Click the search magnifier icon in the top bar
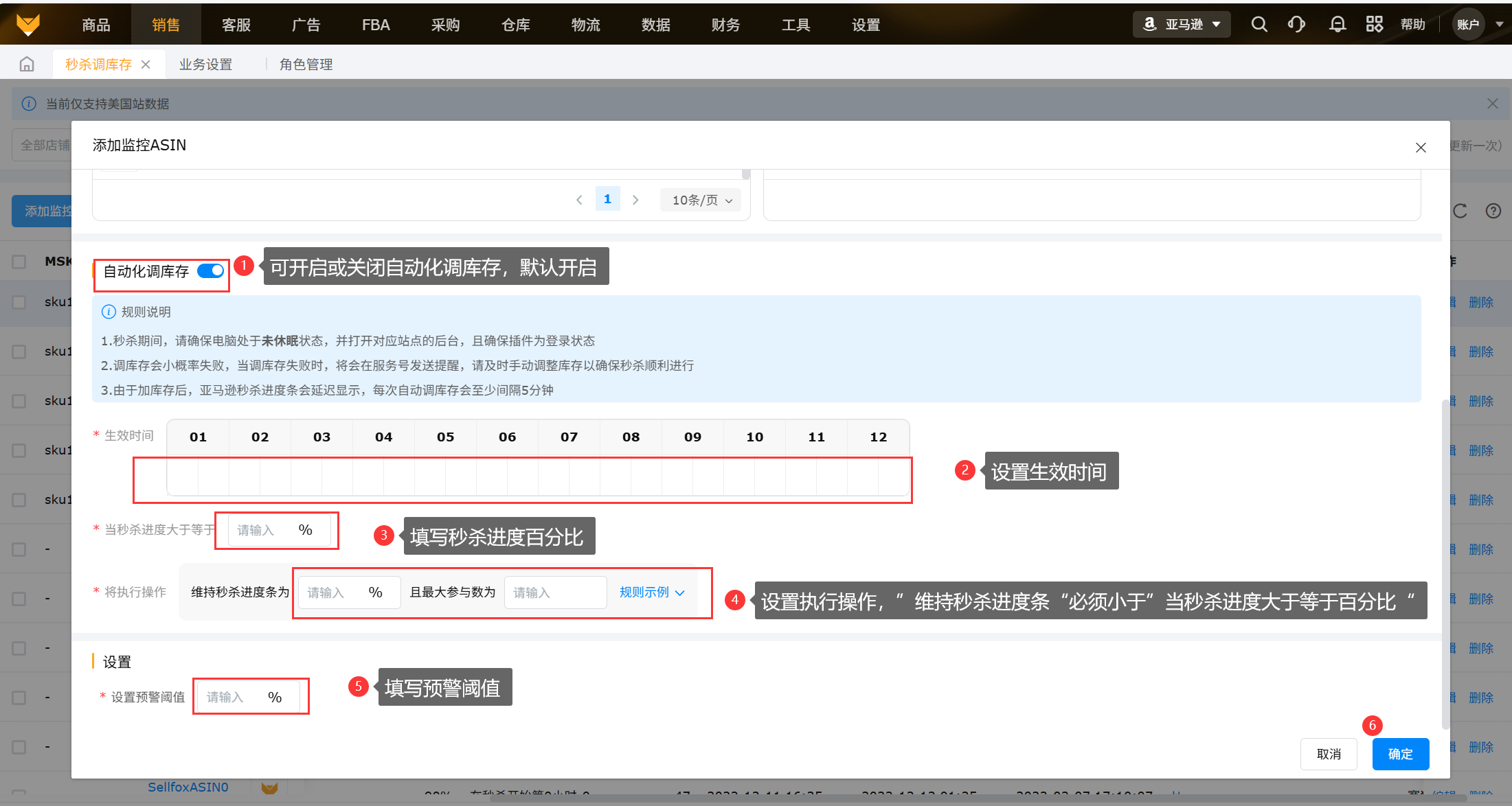 [x=1259, y=25]
